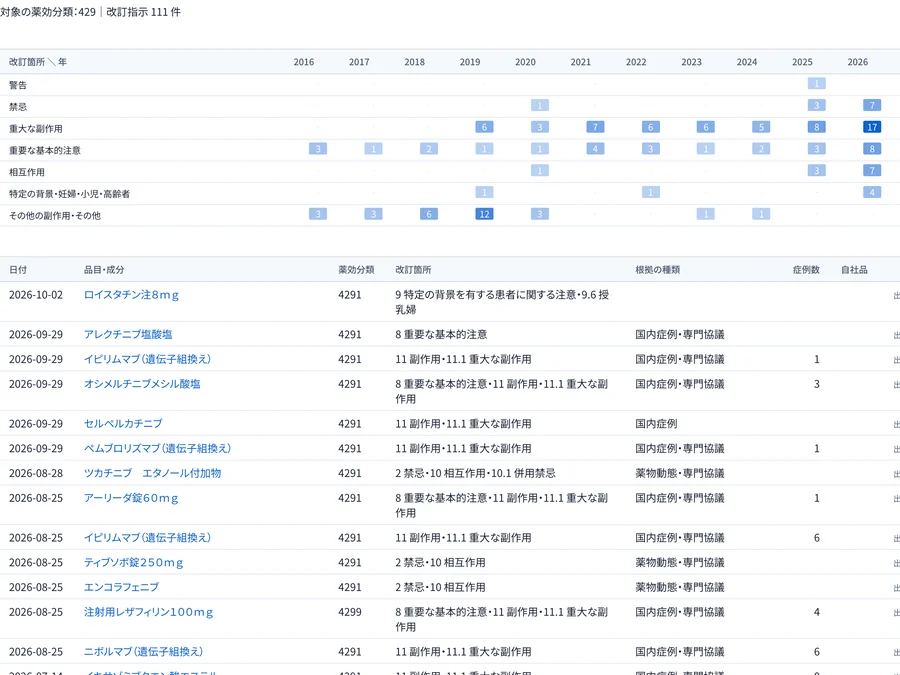The width and height of the screenshot is (900, 675).
Task: Click the 自社品 column header
Action: 854,270
